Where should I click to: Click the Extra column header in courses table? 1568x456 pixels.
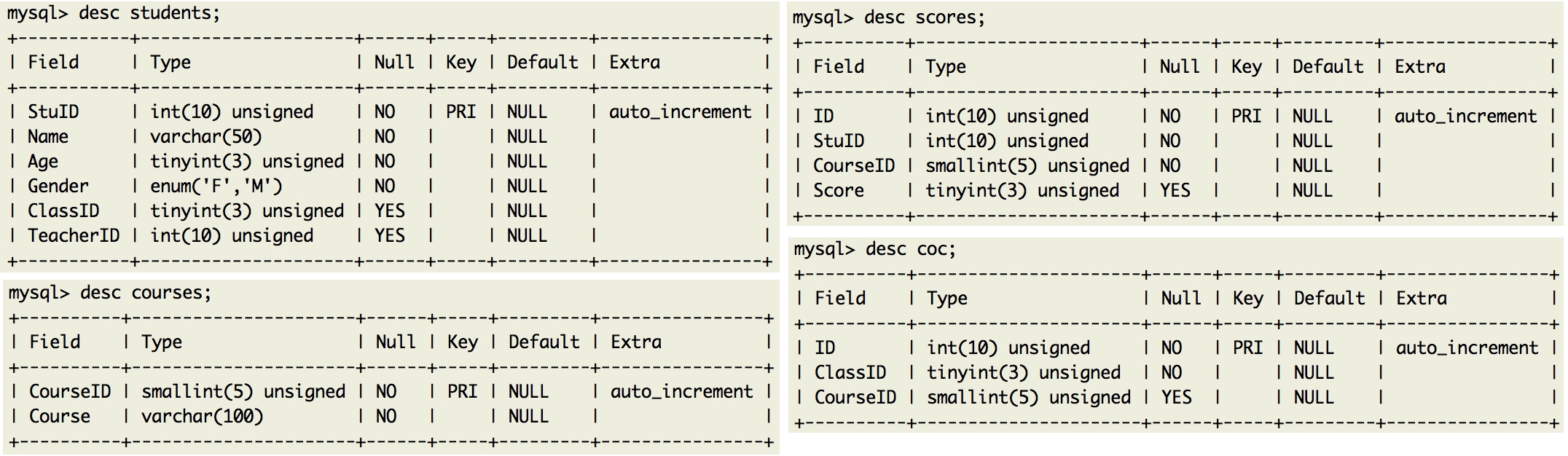[x=636, y=342]
